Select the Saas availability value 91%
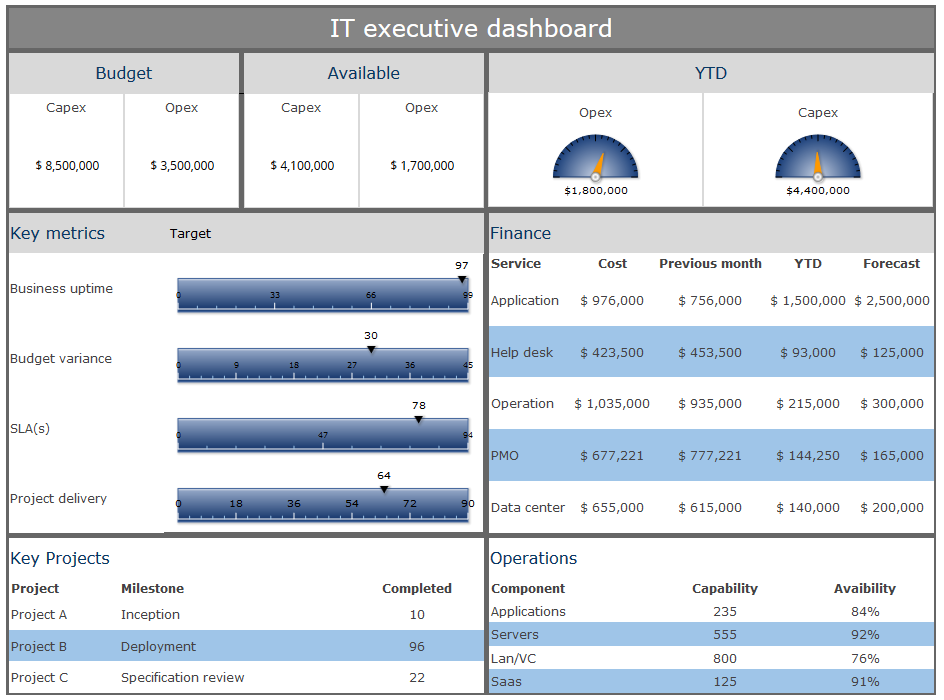The image size is (944, 700). [x=865, y=682]
